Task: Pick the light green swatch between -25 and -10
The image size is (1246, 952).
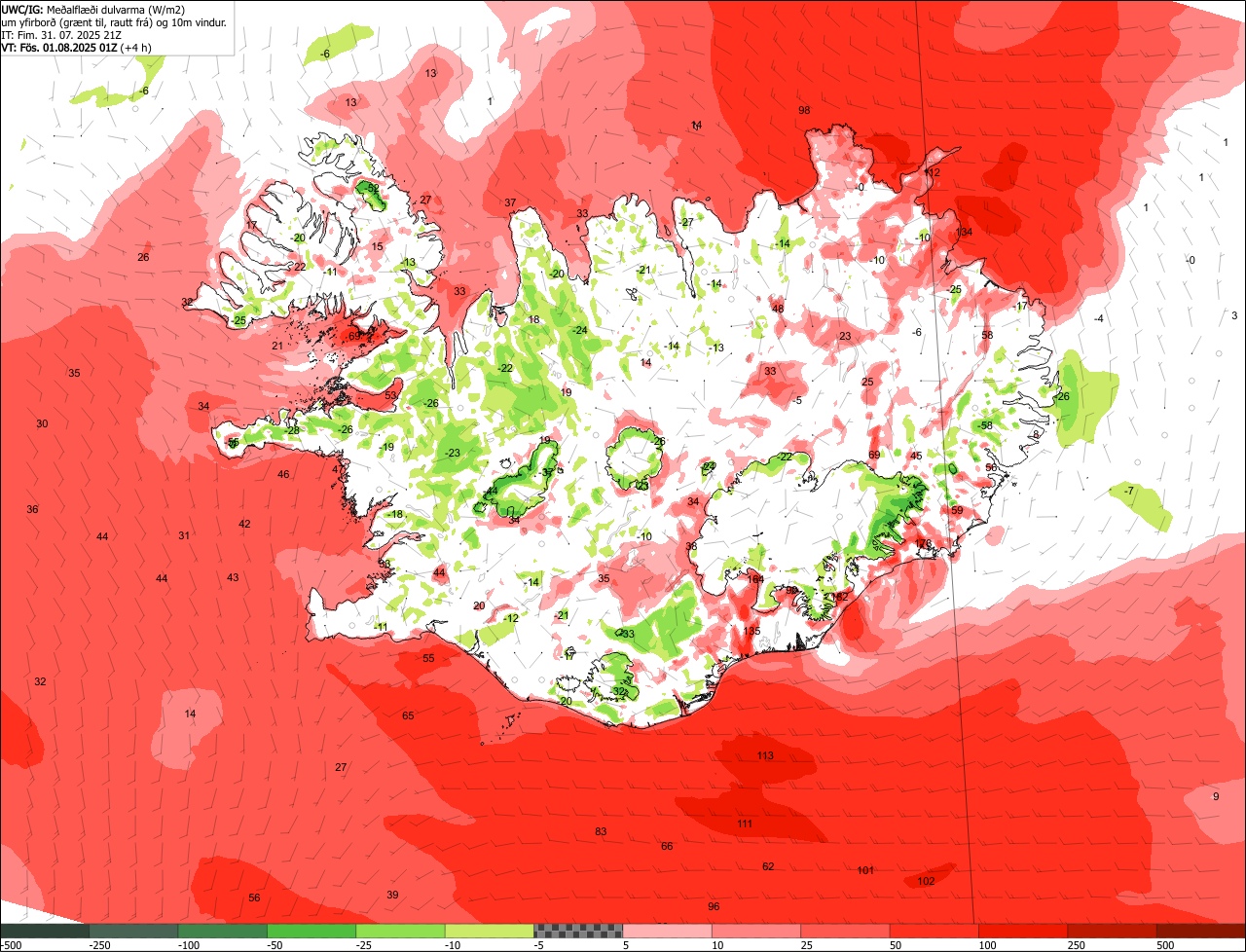Action: pos(400,931)
